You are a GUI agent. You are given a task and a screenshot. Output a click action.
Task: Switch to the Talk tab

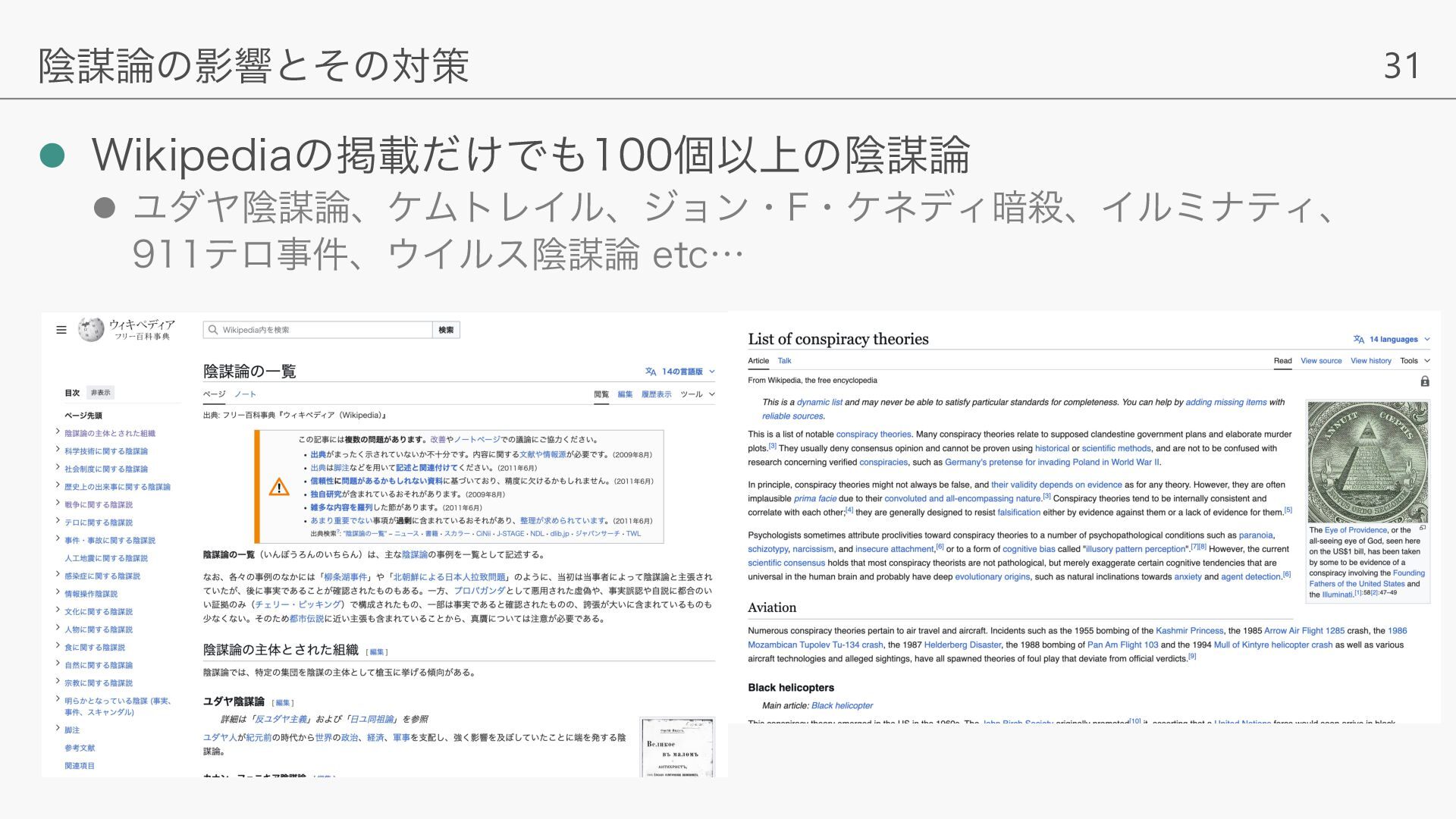point(784,361)
